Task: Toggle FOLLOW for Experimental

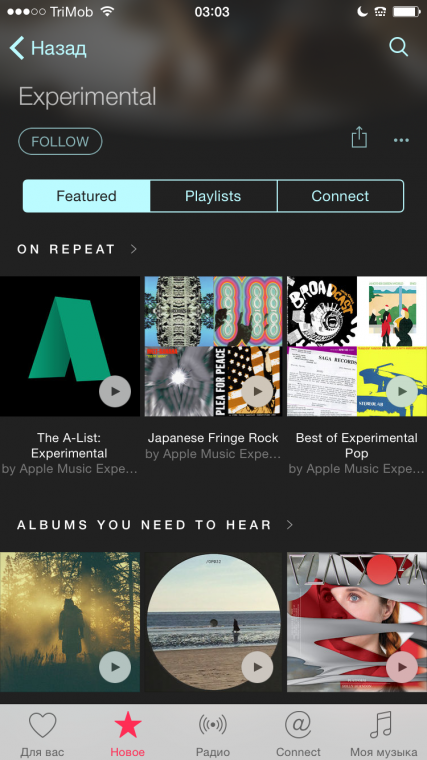Action: (60, 142)
